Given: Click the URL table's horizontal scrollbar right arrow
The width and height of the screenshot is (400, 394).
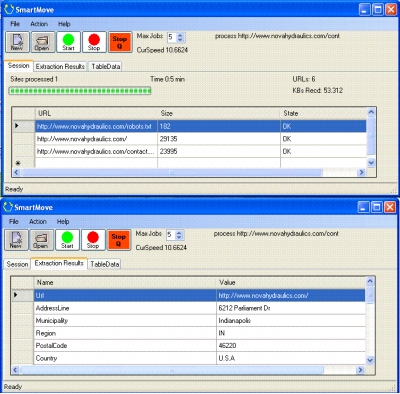Looking at the screenshot, I should coord(361,172).
